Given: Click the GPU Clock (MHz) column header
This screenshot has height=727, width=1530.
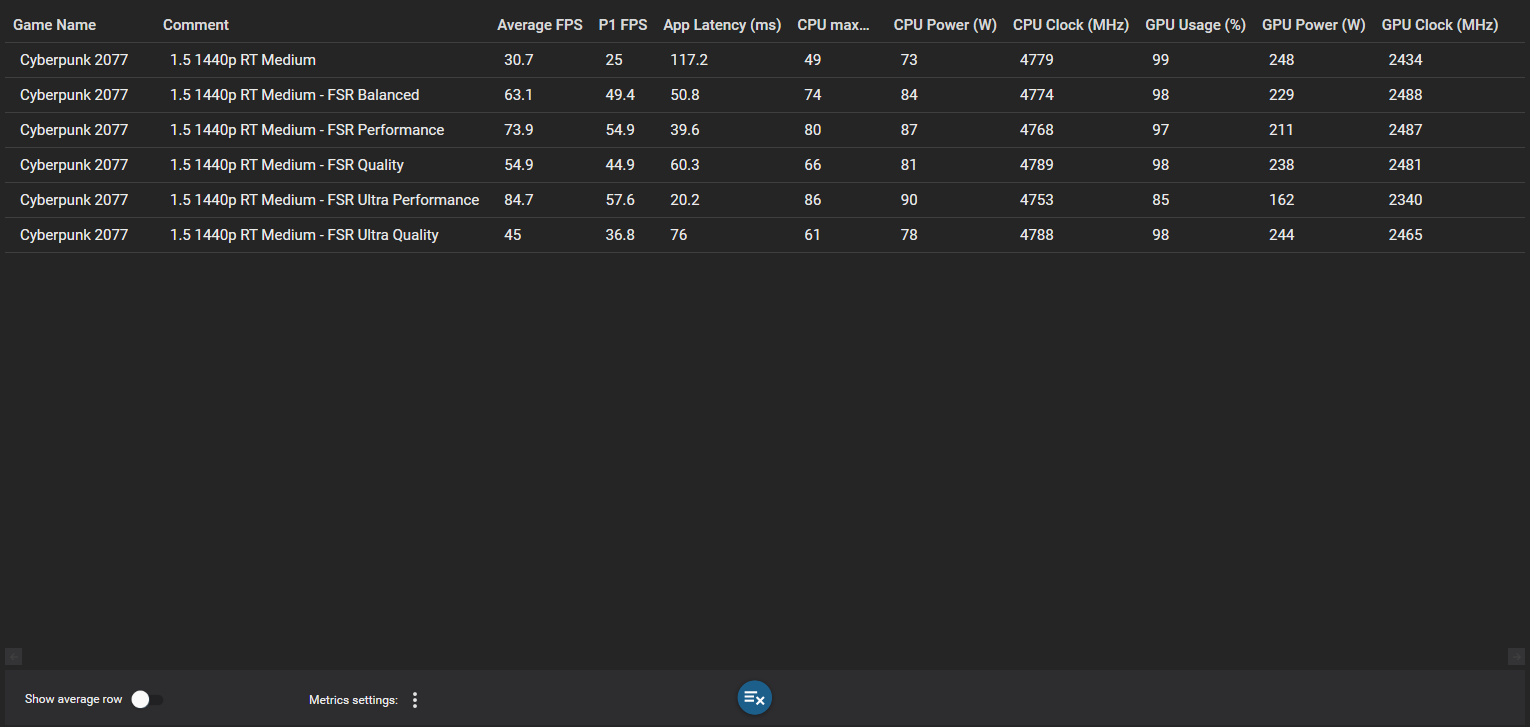Looking at the screenshot, I should [x=1440, y=25].
